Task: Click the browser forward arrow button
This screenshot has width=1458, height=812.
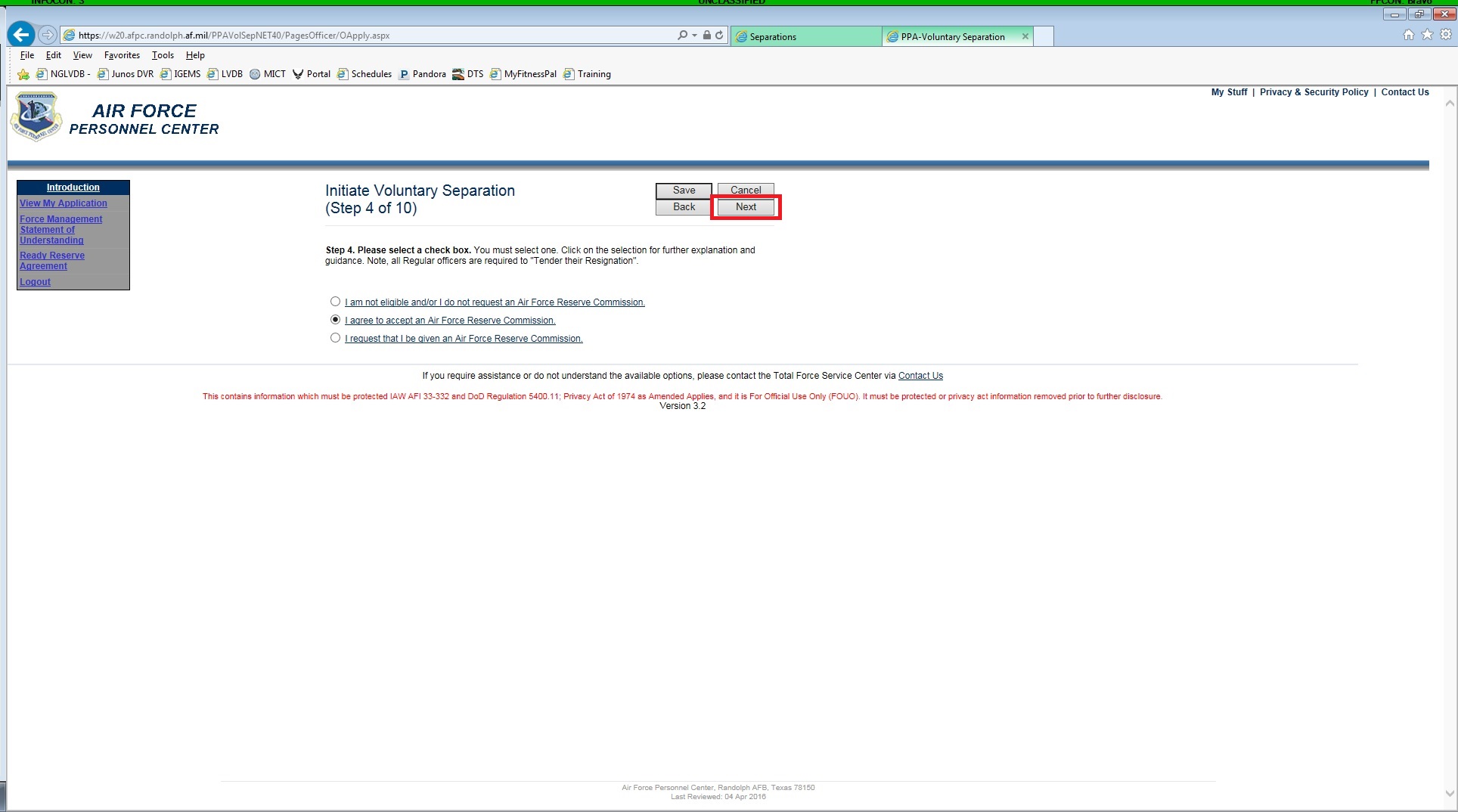Action: [48, 35]
